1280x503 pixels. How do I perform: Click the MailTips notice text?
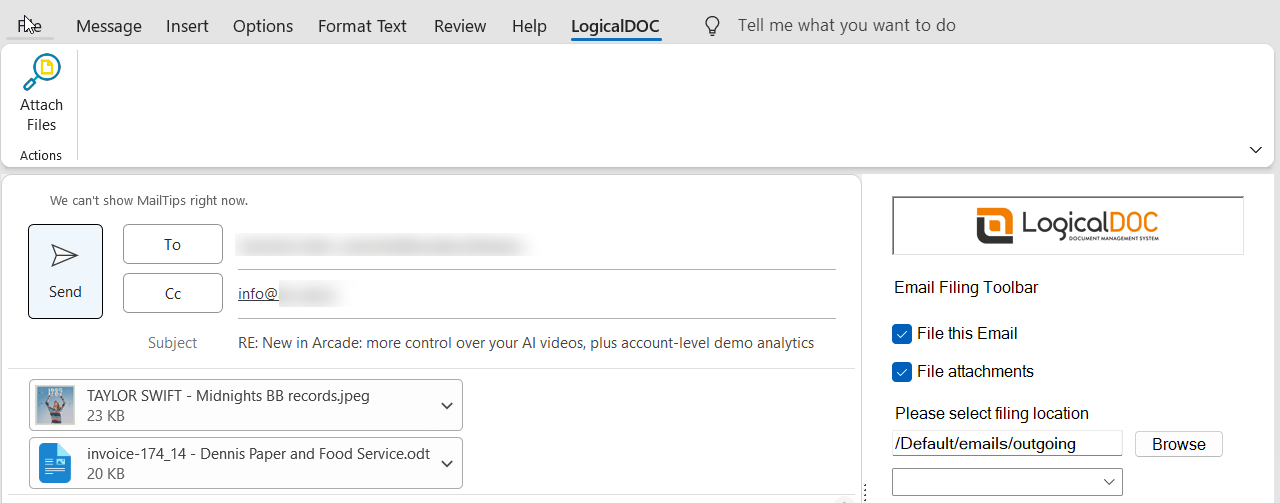149,201
